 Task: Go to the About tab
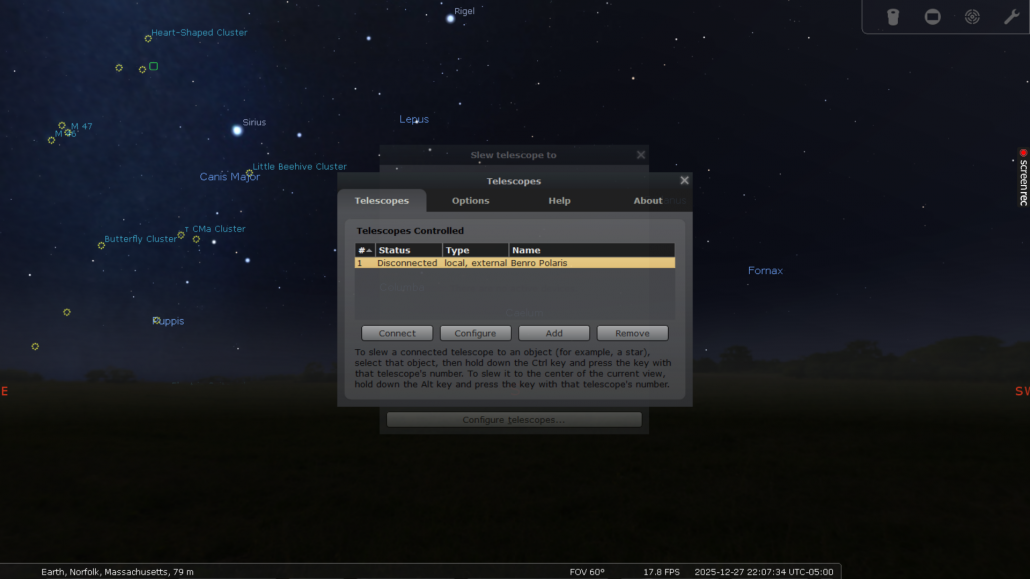(647, 201)
